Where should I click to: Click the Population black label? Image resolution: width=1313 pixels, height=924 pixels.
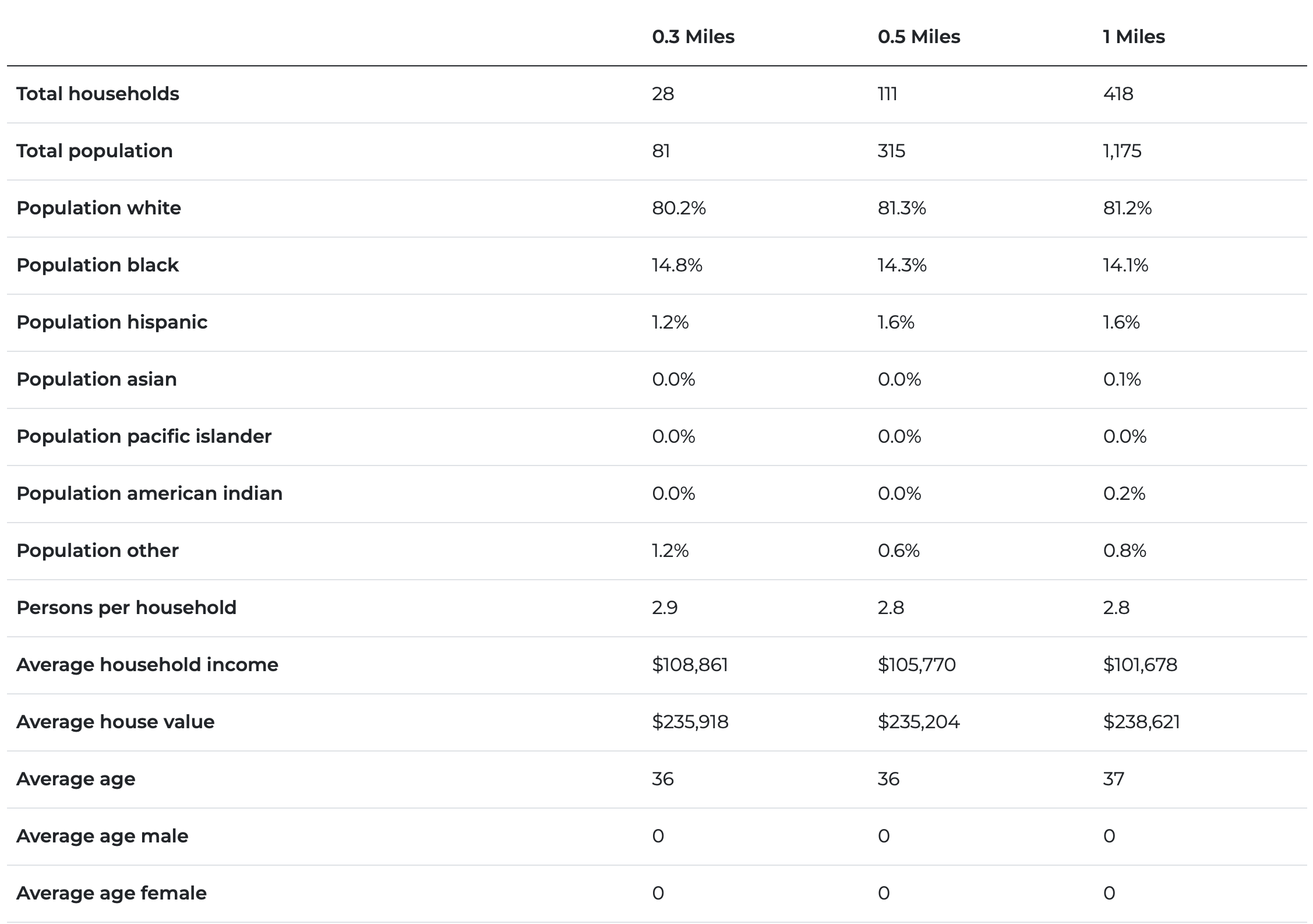[97, 265]
